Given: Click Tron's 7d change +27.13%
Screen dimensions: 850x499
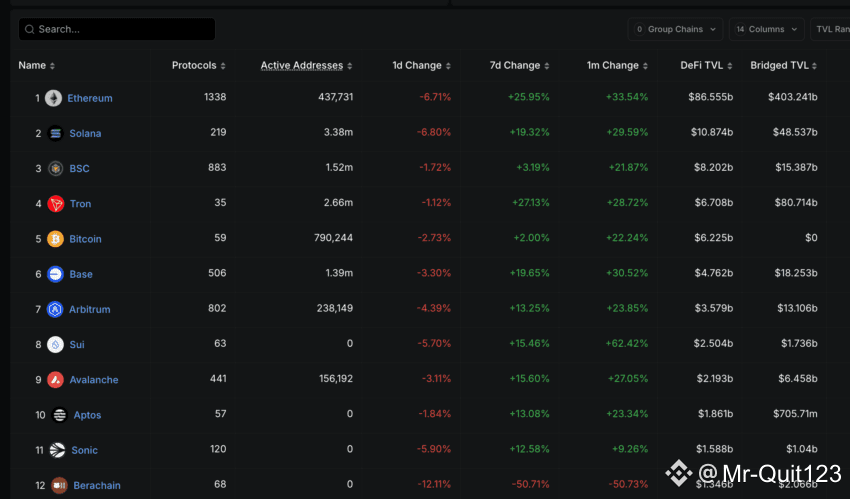Looking at the screenshot, I should pos(531,203).
